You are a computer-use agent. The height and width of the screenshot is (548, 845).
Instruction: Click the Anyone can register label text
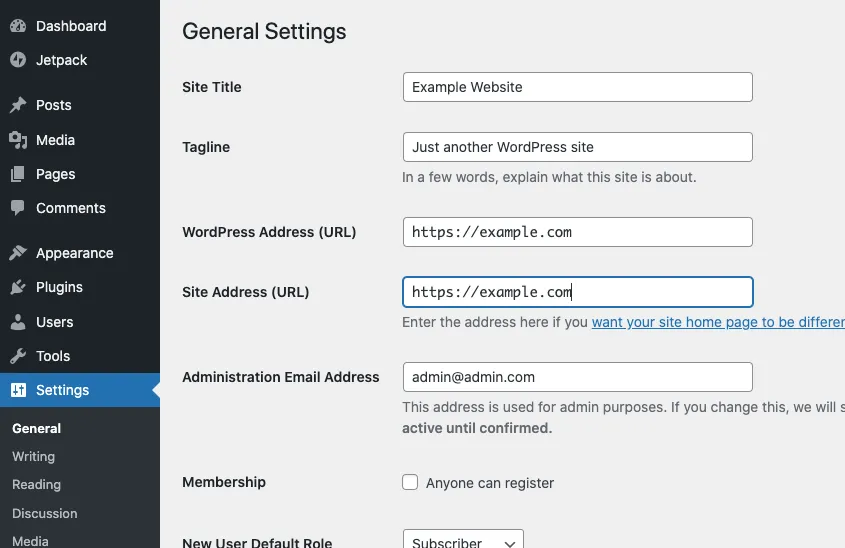pos(490,483)
